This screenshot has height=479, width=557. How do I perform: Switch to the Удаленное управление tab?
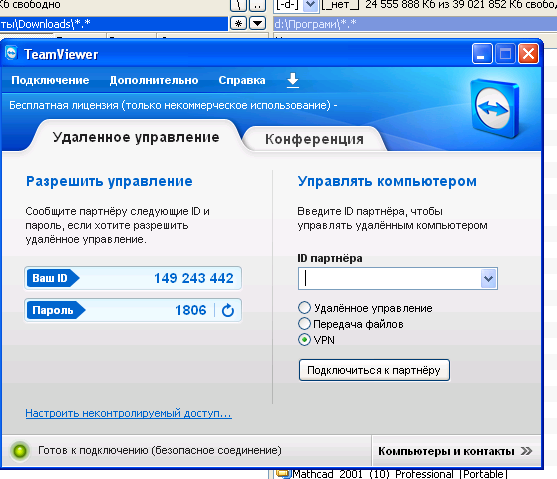136,137
